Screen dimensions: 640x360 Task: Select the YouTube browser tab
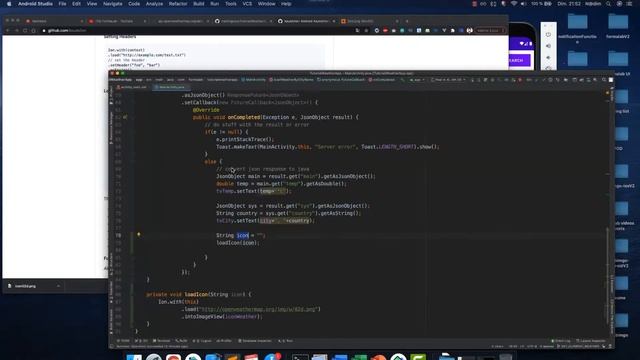118,21
